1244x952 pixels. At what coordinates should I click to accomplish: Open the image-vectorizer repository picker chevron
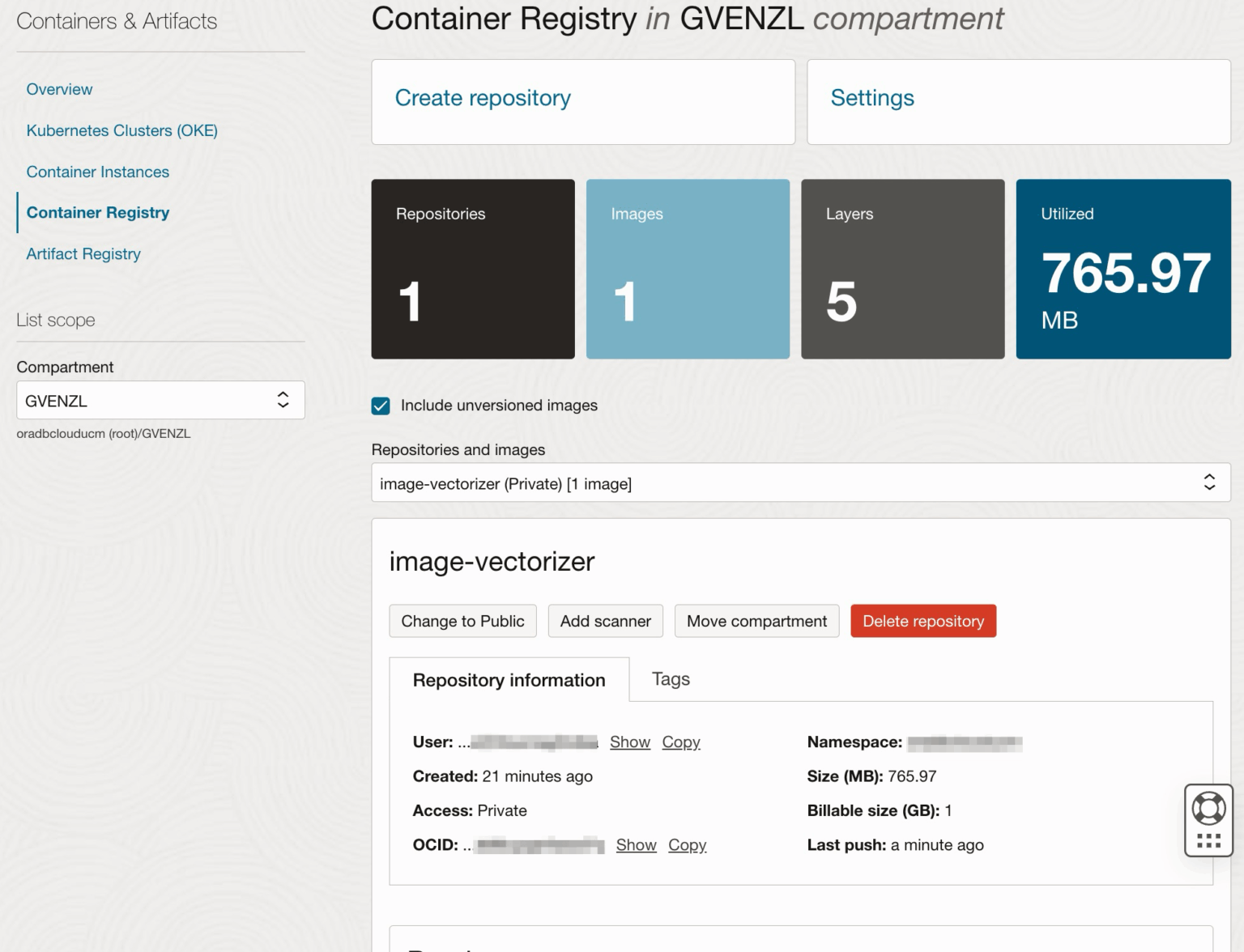pyautogui.click(x=1208, y=482)
